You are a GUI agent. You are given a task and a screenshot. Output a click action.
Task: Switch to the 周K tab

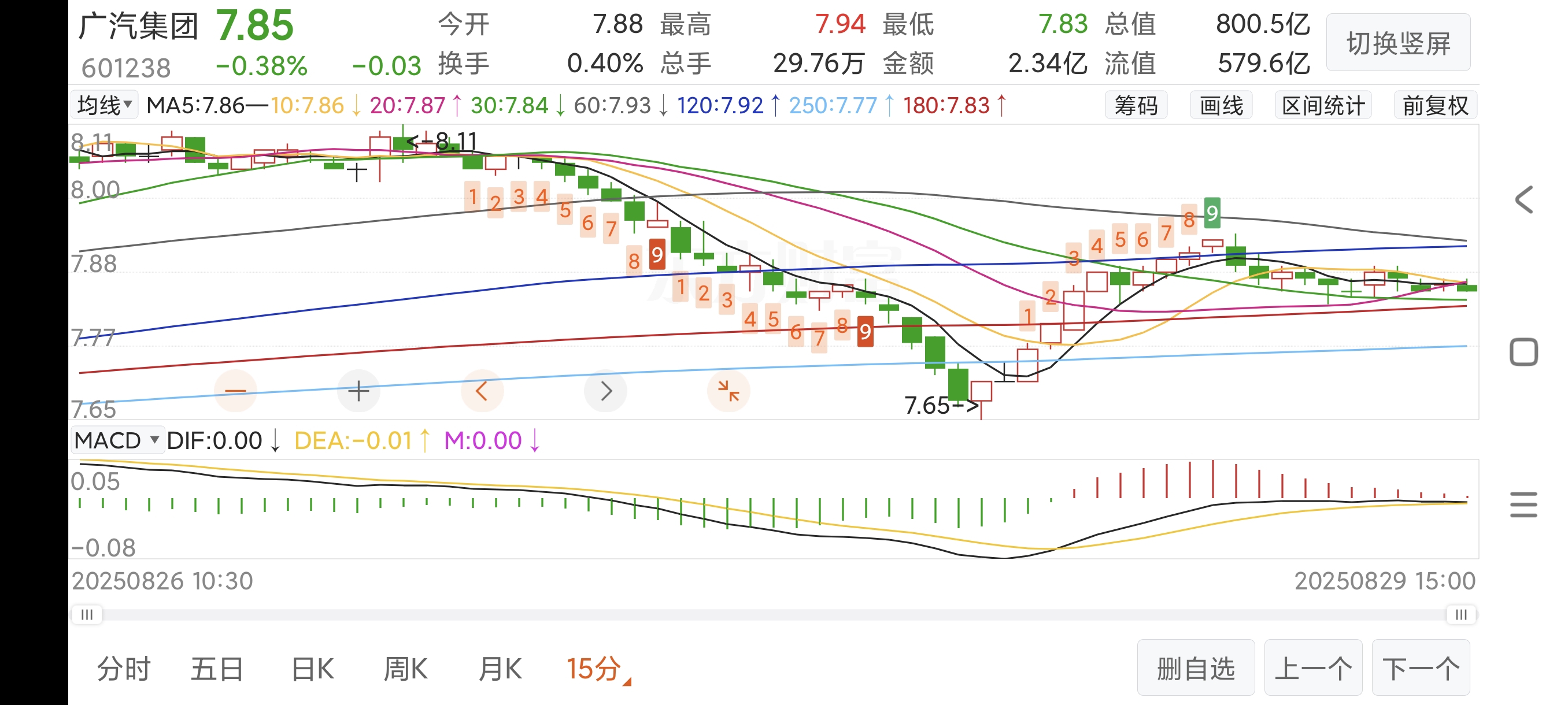pyautogui.click(x=405, y=669)
